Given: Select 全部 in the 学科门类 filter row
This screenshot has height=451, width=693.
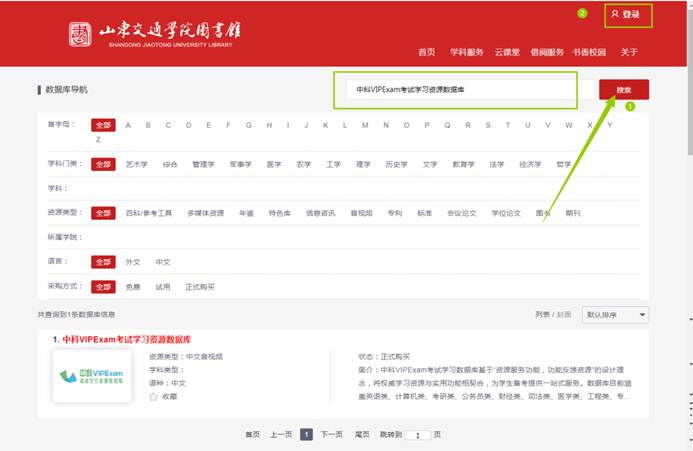Looking at the screenshot, I should click(103, 164).
